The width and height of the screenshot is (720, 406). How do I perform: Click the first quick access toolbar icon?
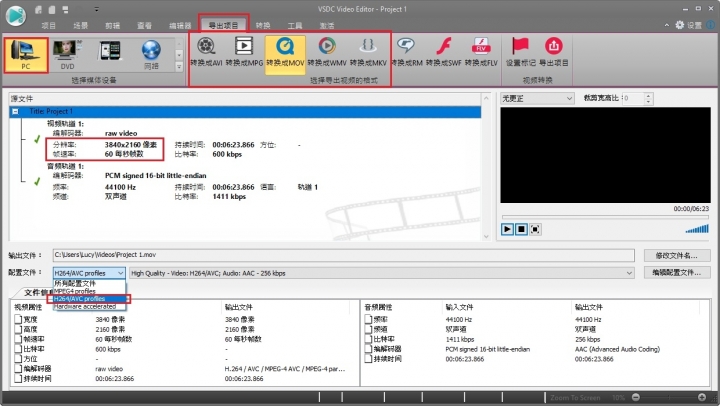click(x=39, y=9)
